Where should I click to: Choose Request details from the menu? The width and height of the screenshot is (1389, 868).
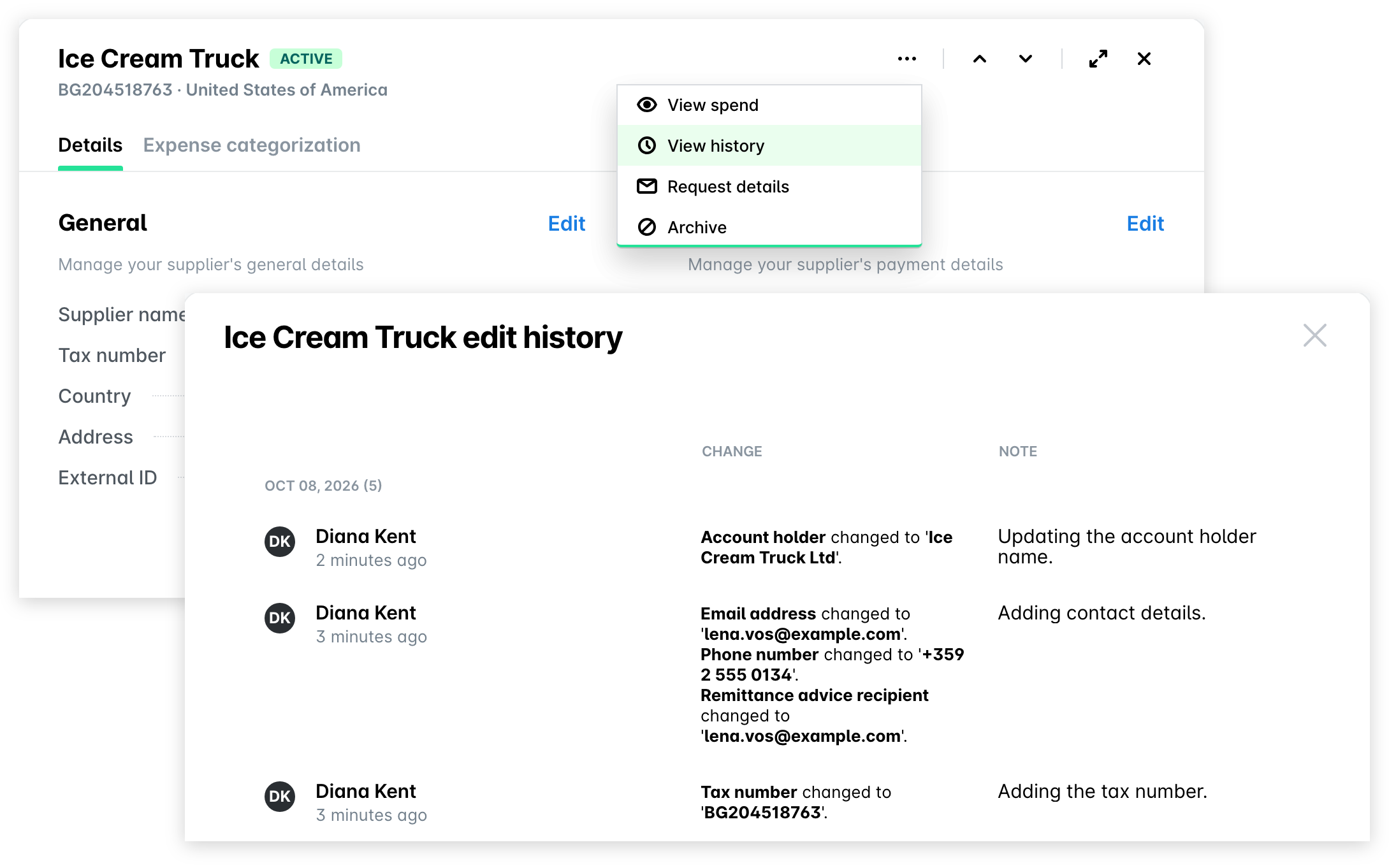click(x=769, y=186)
